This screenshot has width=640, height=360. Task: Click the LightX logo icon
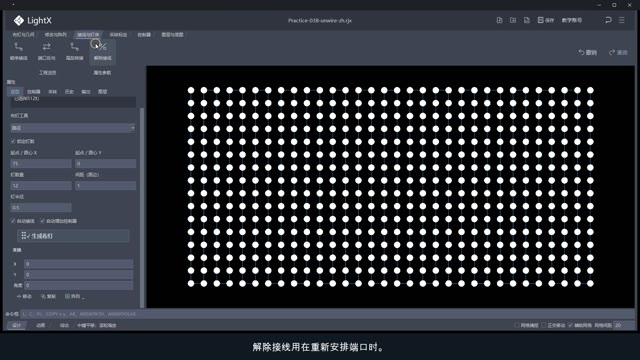[19, 20]
